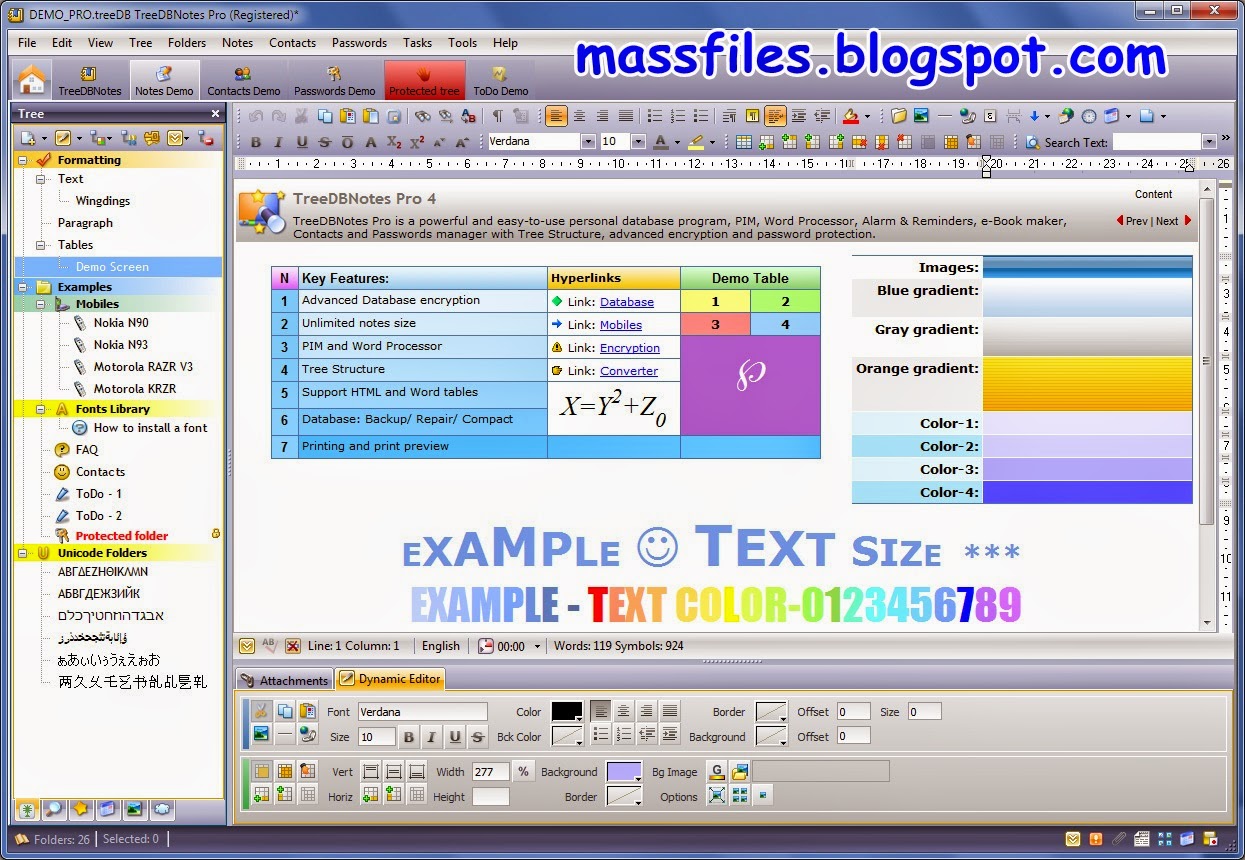Follow the Encryption hyperlink
The width and height of the screenshot is (1245, 860).
[630, 348]
